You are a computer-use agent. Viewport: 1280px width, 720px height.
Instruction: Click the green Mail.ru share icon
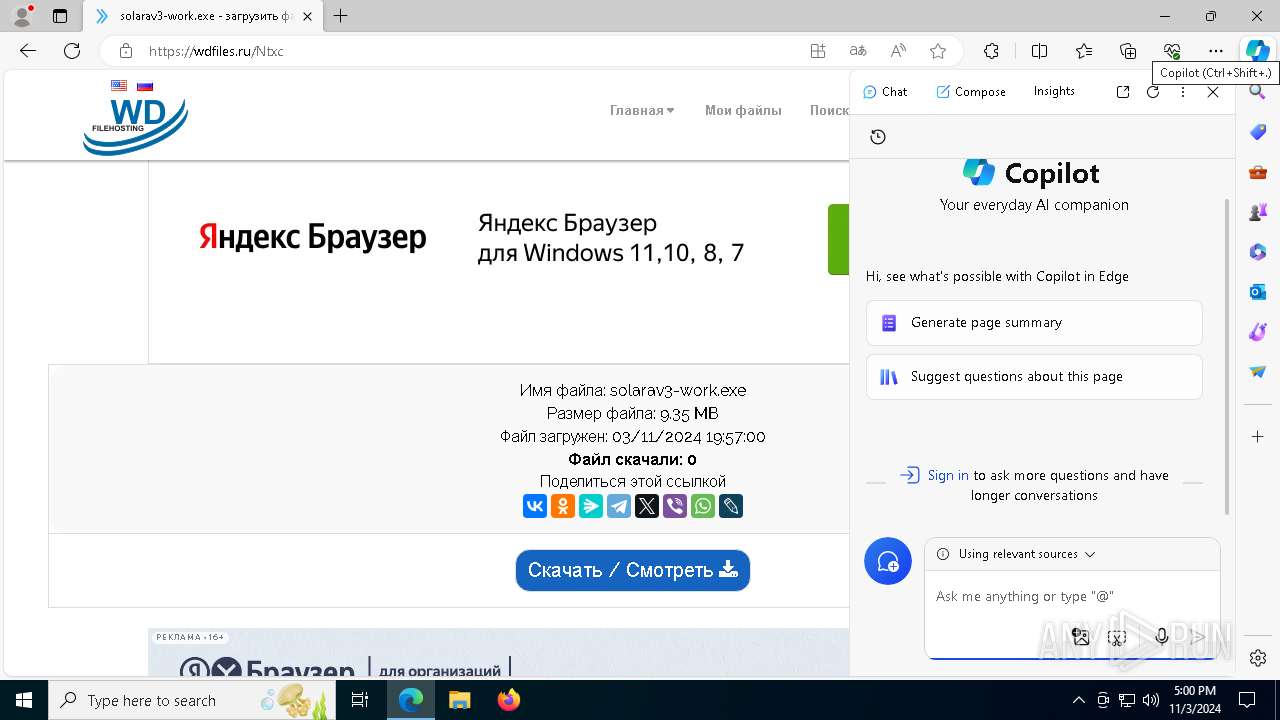click(x=591, y=506)
